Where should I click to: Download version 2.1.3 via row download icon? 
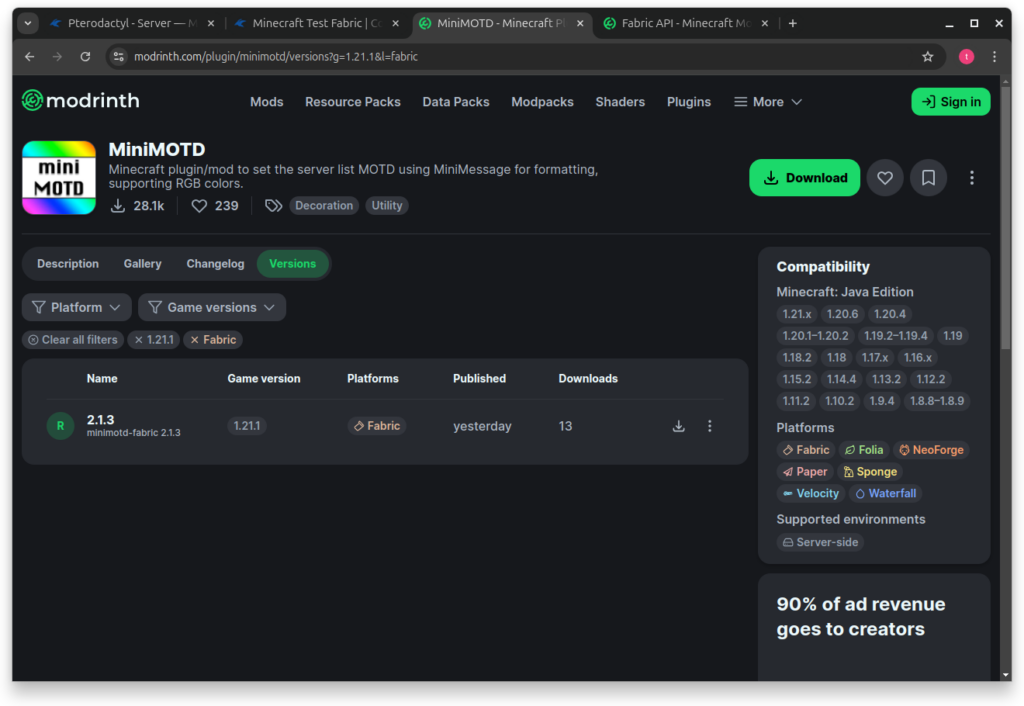tap(679, 426)
